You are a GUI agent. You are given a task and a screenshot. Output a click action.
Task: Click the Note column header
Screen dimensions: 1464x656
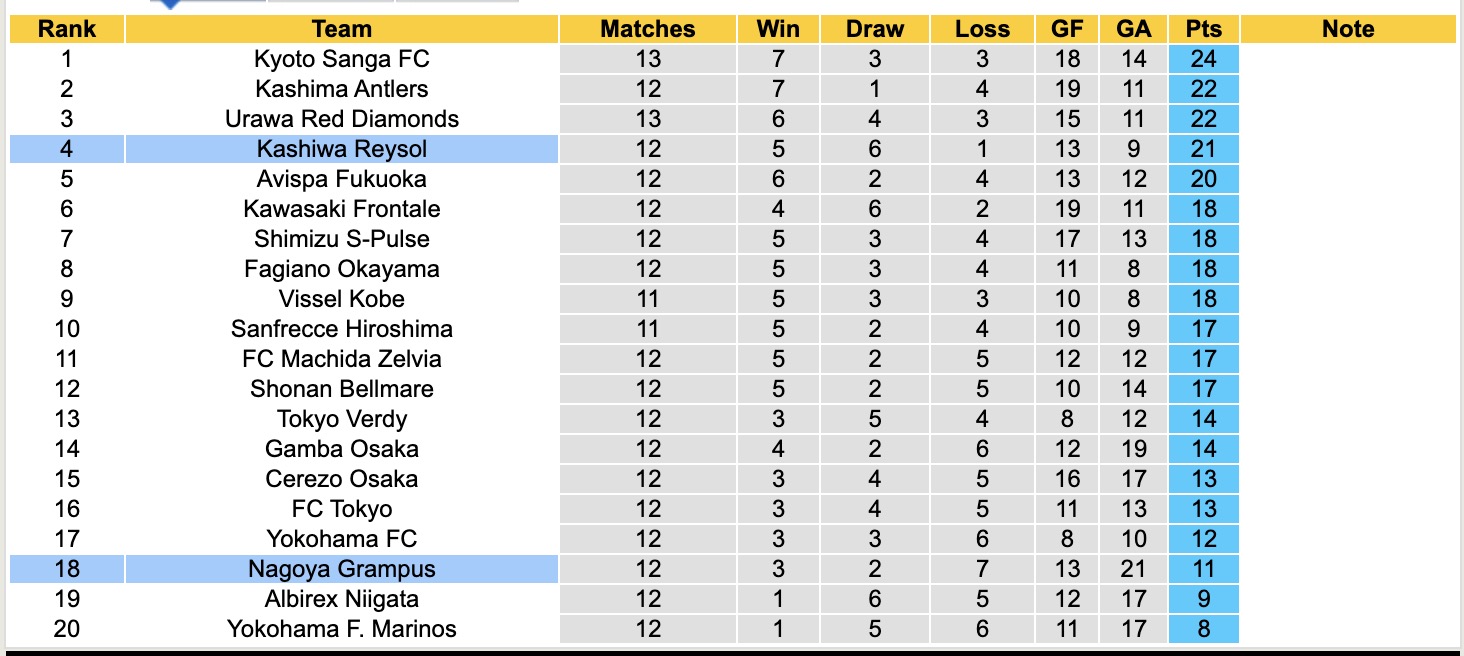[x=1348, y=29]
